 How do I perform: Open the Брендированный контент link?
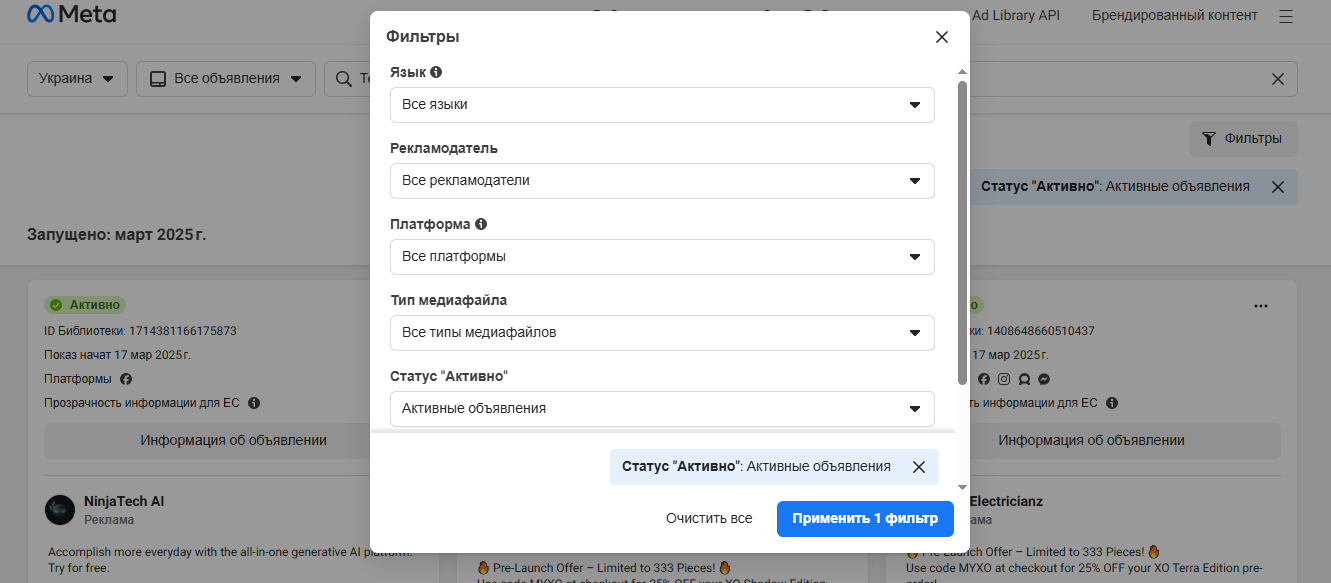click(1174, 15)
